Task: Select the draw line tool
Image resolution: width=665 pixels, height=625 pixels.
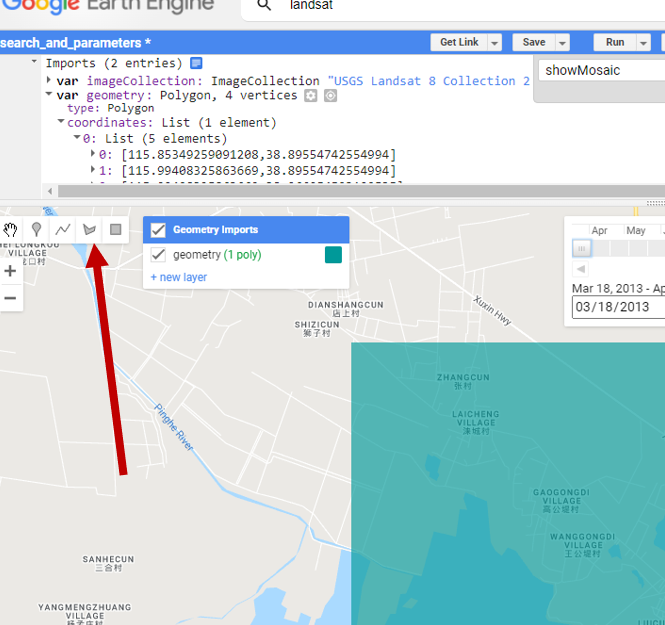Action: point(63,230)
